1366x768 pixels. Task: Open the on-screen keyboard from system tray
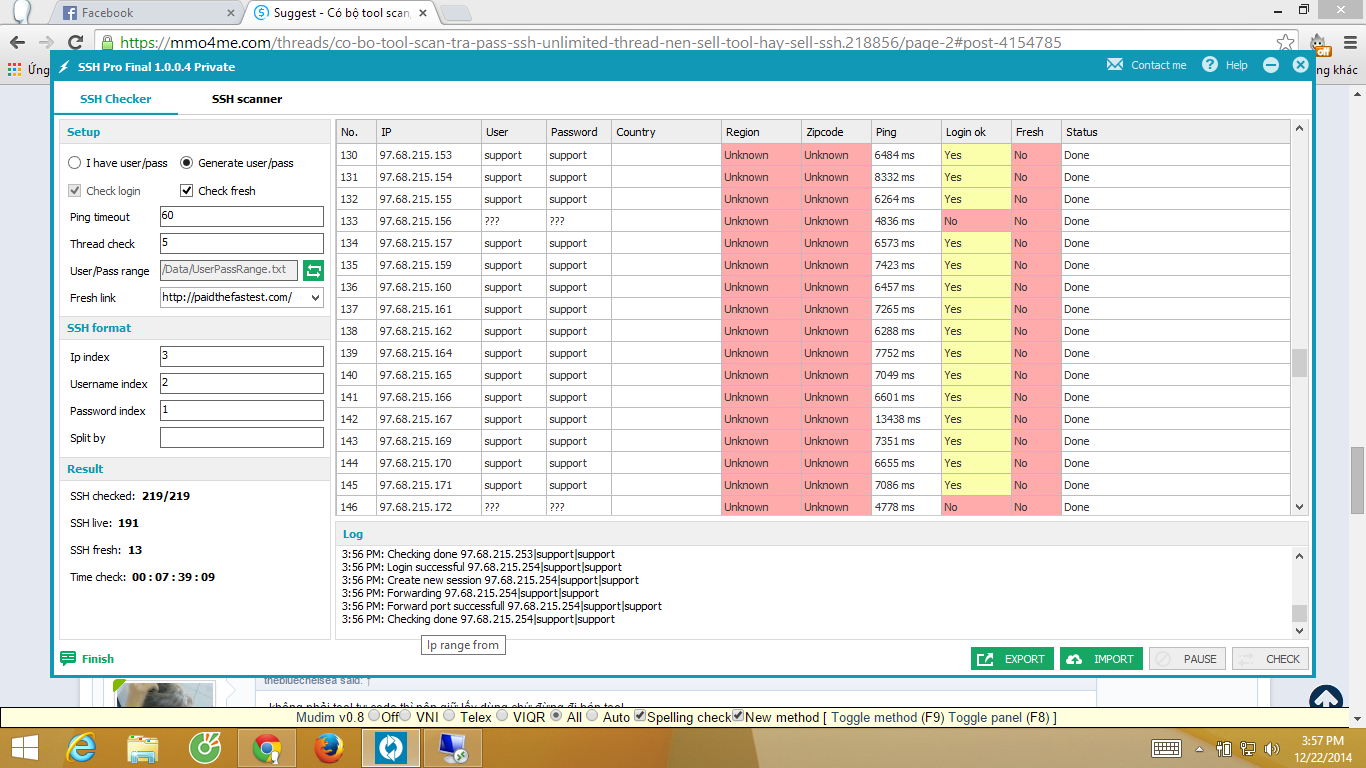[1166, 747]
